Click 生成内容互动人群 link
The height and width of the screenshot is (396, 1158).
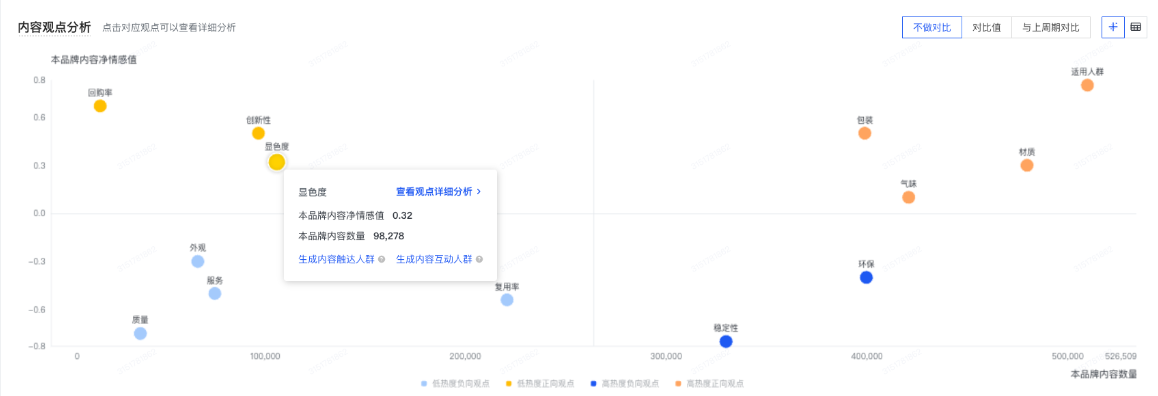pyautogui.click(x=434, y=260)
